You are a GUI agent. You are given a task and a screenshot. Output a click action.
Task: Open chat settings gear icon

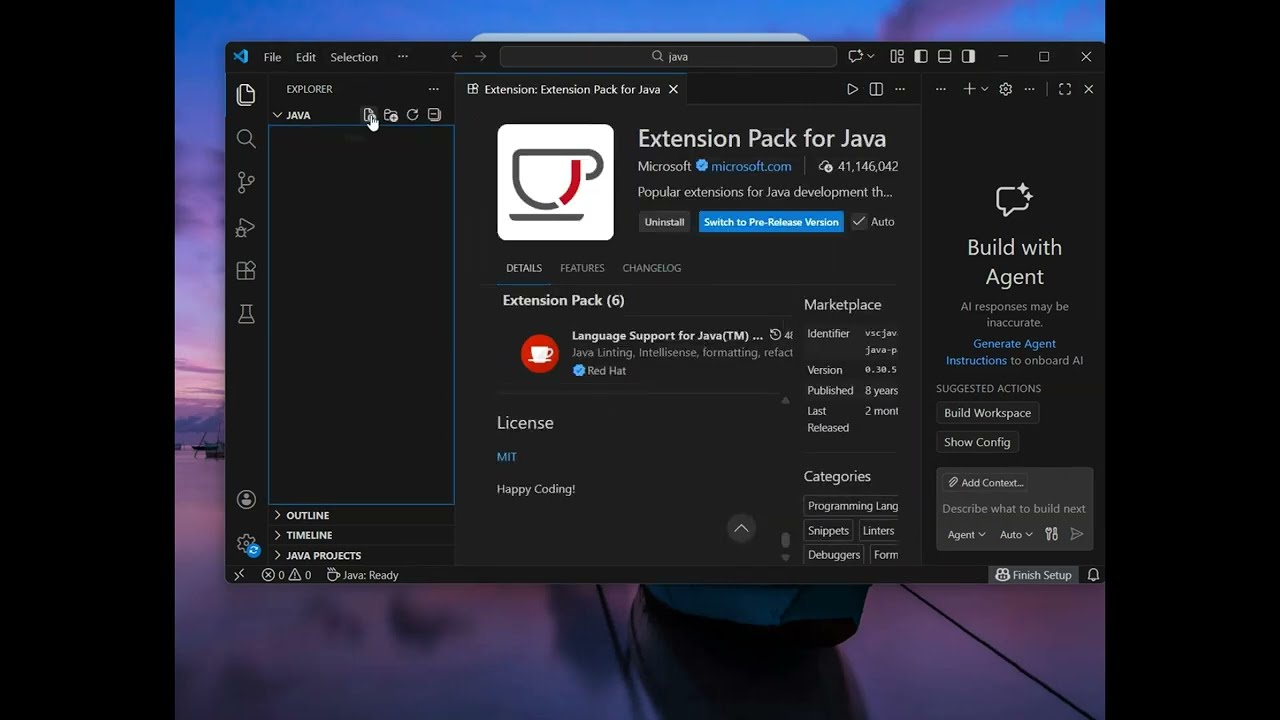(1006, 89)
